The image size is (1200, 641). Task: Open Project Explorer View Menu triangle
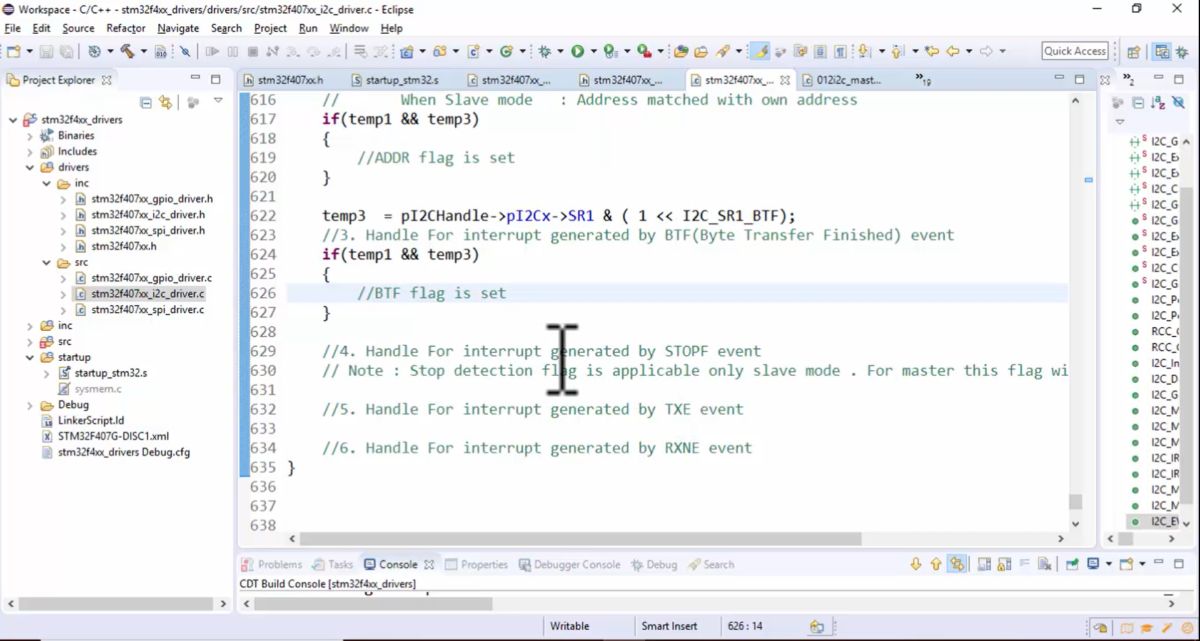(218, 101)
